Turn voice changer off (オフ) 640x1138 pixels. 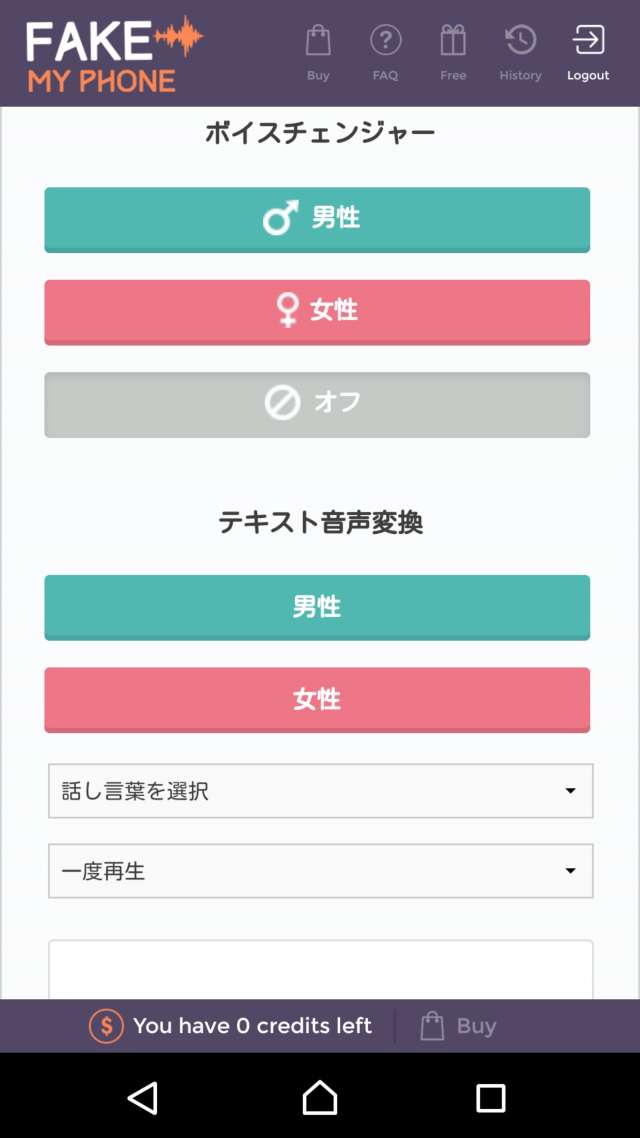(x=317, y=404)
